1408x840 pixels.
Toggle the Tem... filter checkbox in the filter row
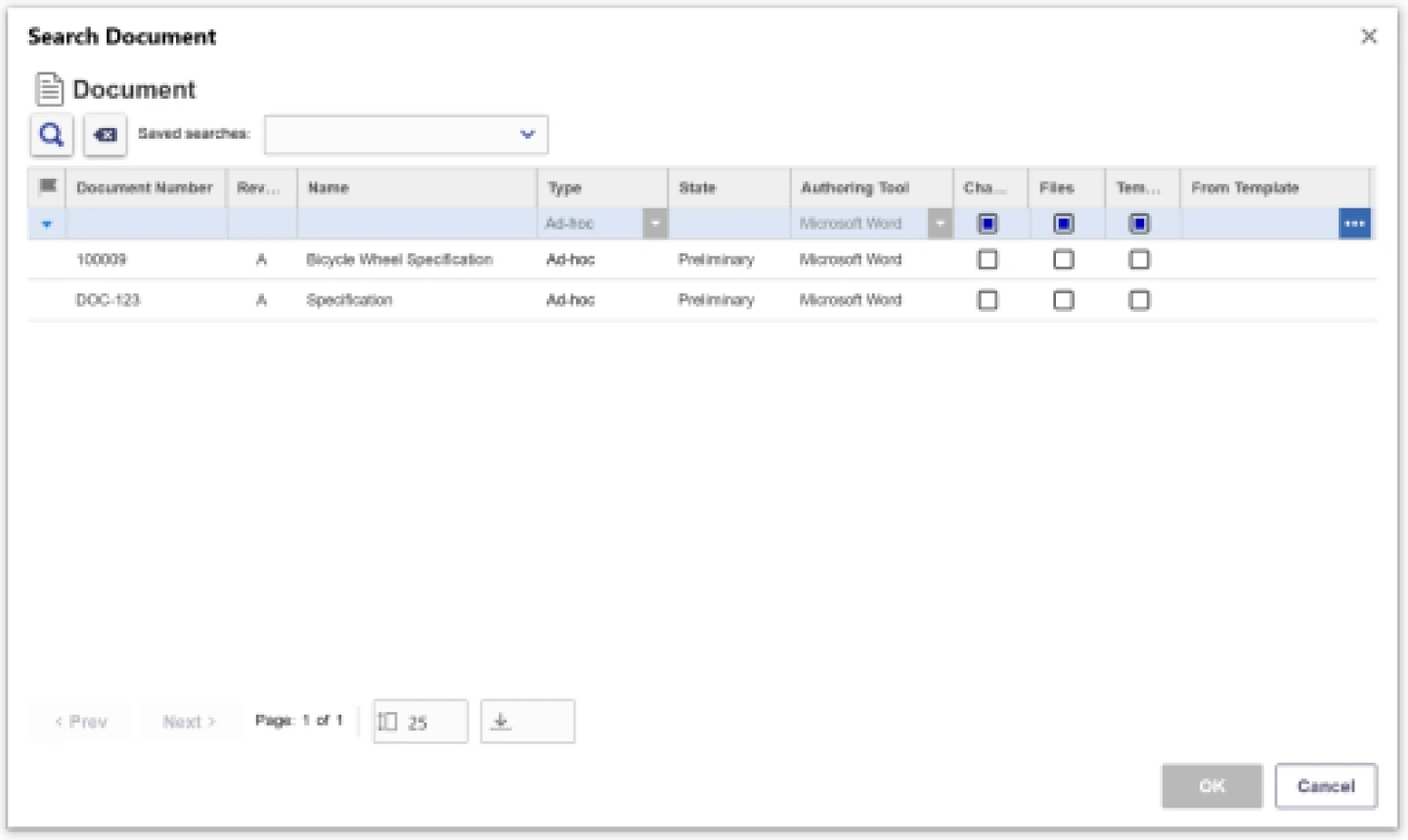[1139, 224]
